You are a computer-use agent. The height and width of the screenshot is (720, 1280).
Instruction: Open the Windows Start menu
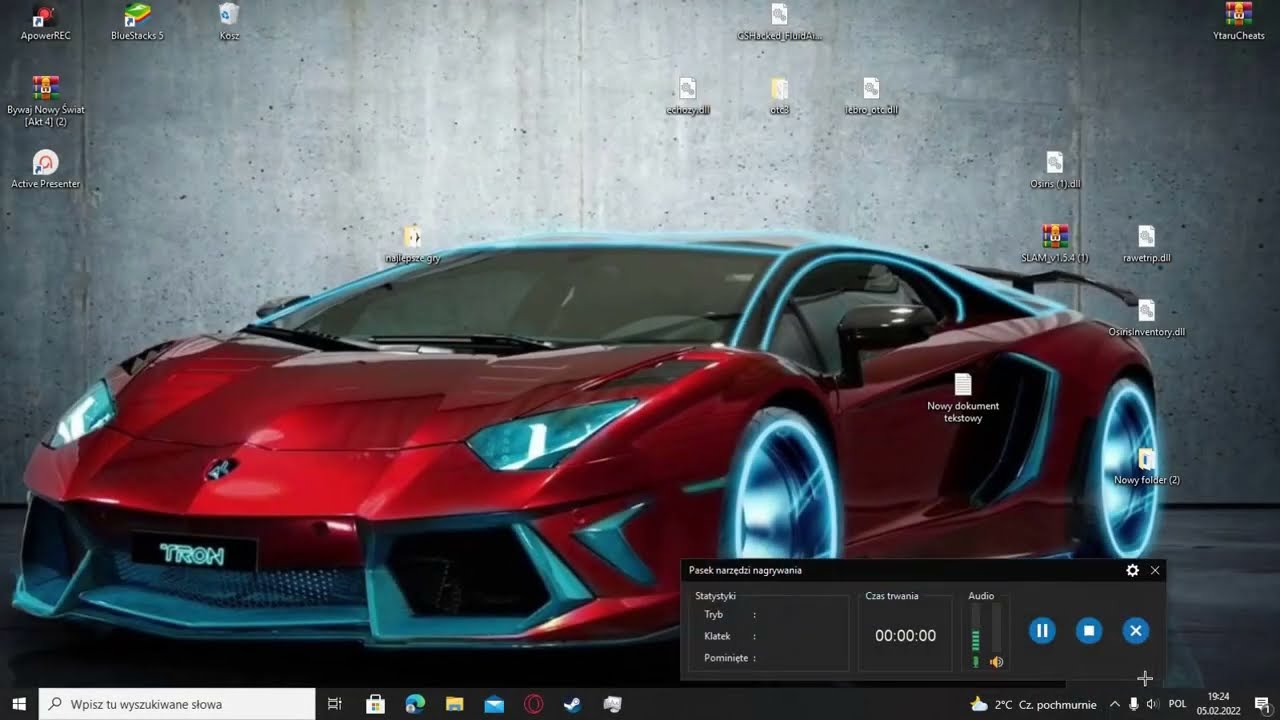pyautogui.click(x=19, y=704)
